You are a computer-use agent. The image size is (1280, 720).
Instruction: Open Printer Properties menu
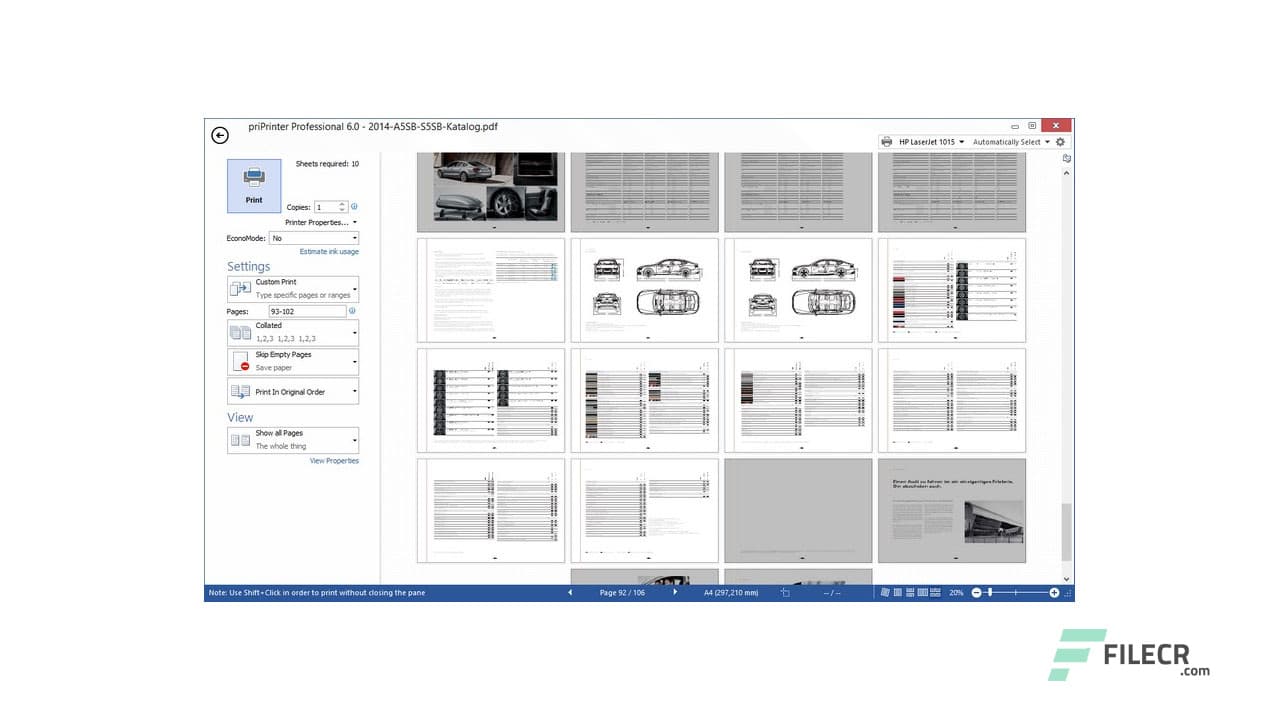tap(316, 222)
